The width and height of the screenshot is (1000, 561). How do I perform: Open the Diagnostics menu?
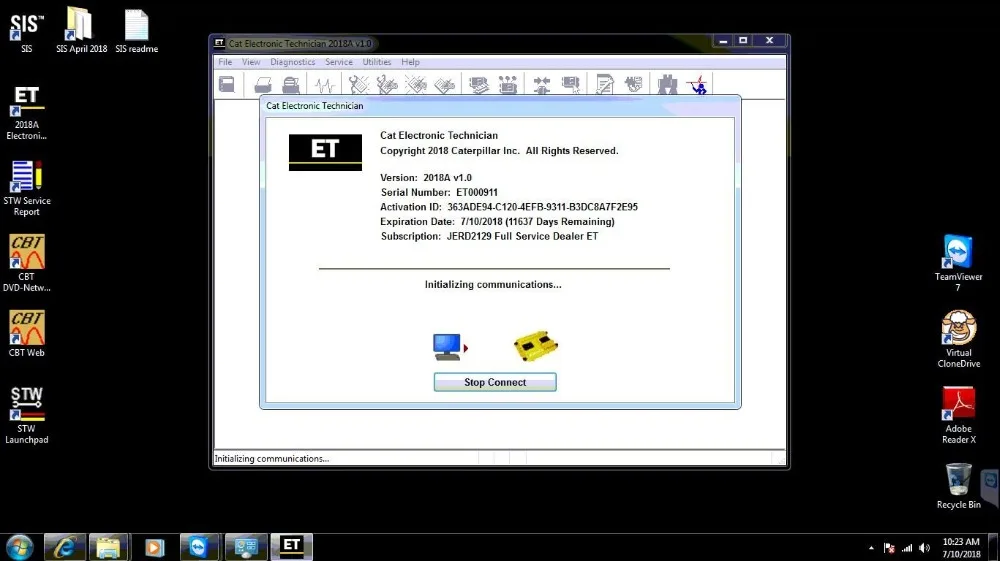coord(293,62)
